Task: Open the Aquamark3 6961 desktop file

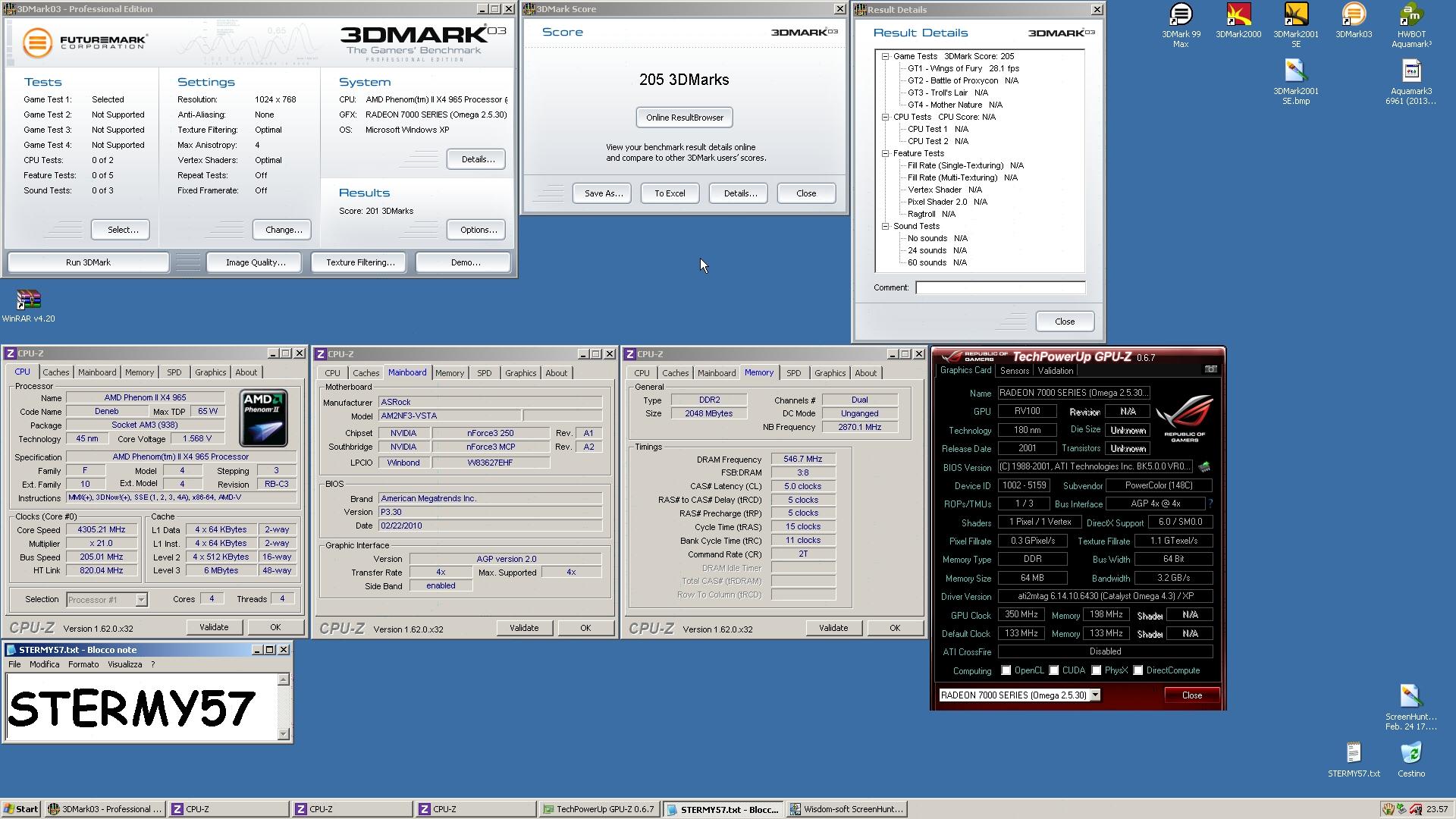Action: tap(1411, 82)
